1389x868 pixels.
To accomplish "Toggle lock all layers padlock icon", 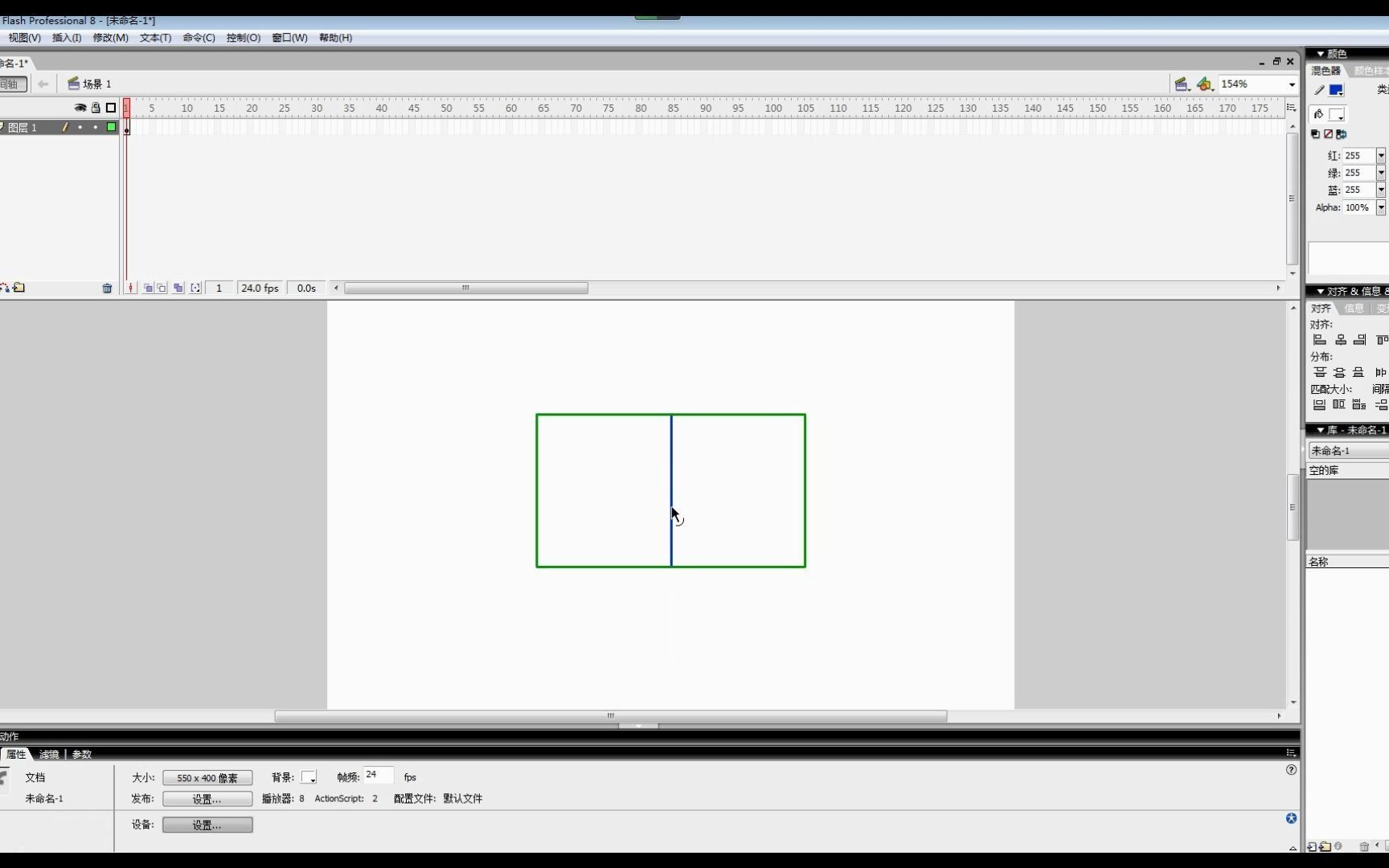I will (96, 108).
